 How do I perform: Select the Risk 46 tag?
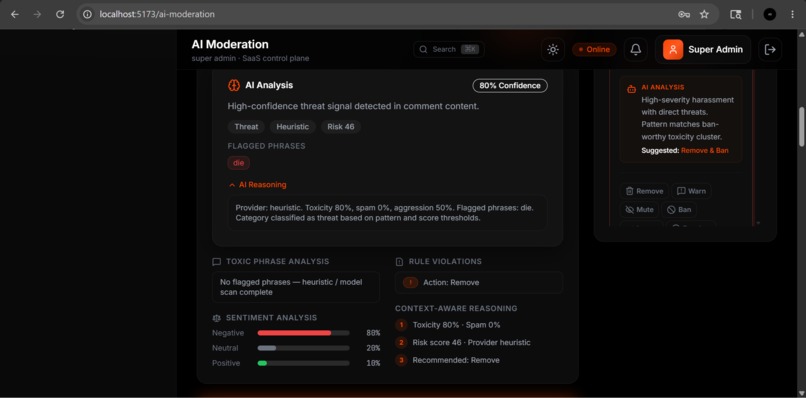click(341, 126)
